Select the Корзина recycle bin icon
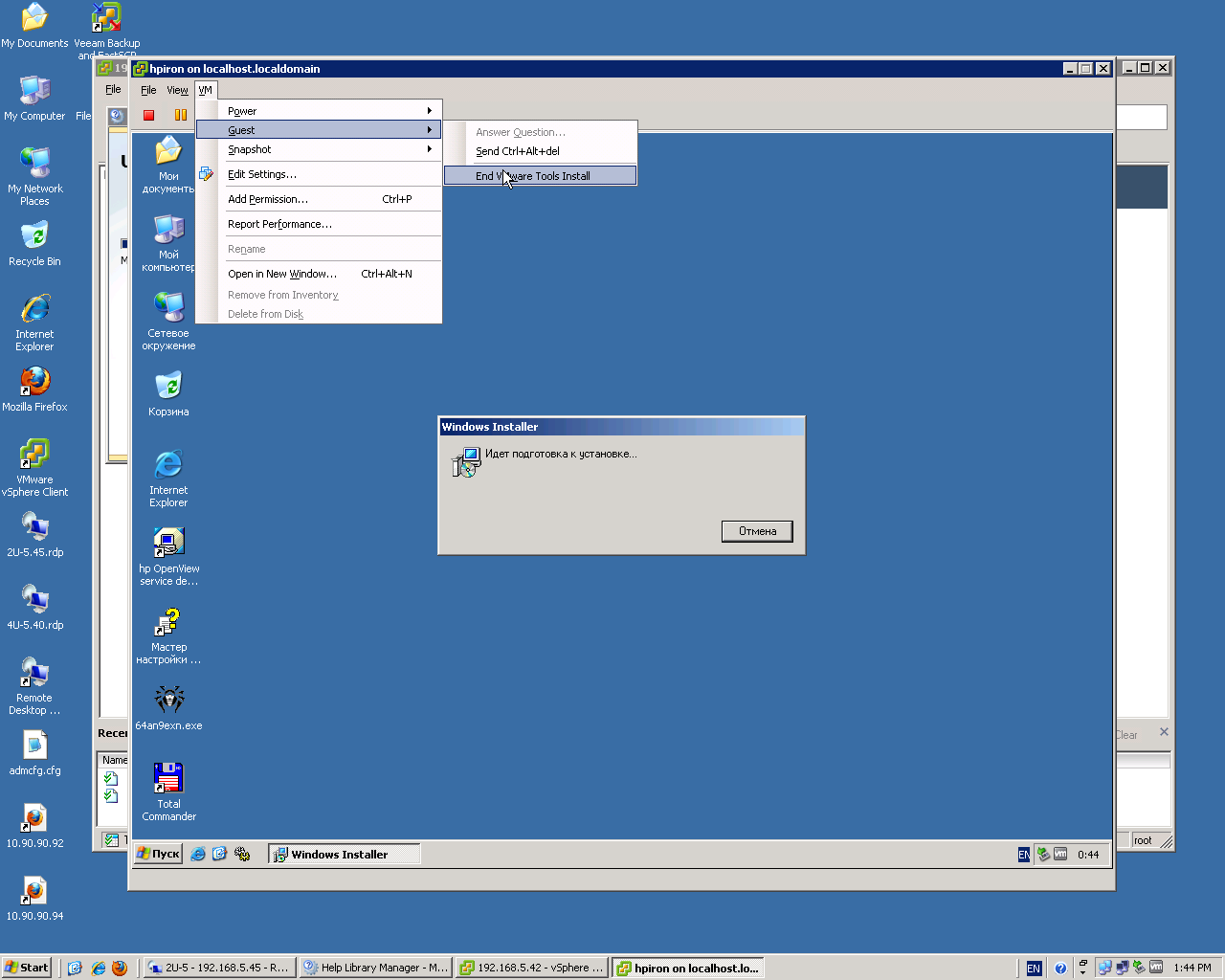This screenshot has height=980, width=1225. point(168,393)
